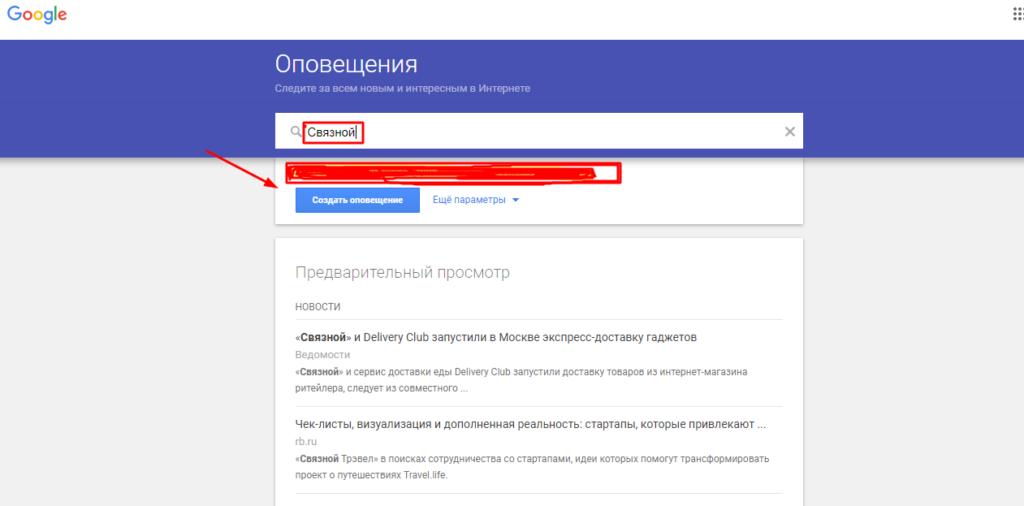This screenshot has height=506, width=1024.
Task: Click the НОВОСТИ section label
Action: [x=317, y=307]
